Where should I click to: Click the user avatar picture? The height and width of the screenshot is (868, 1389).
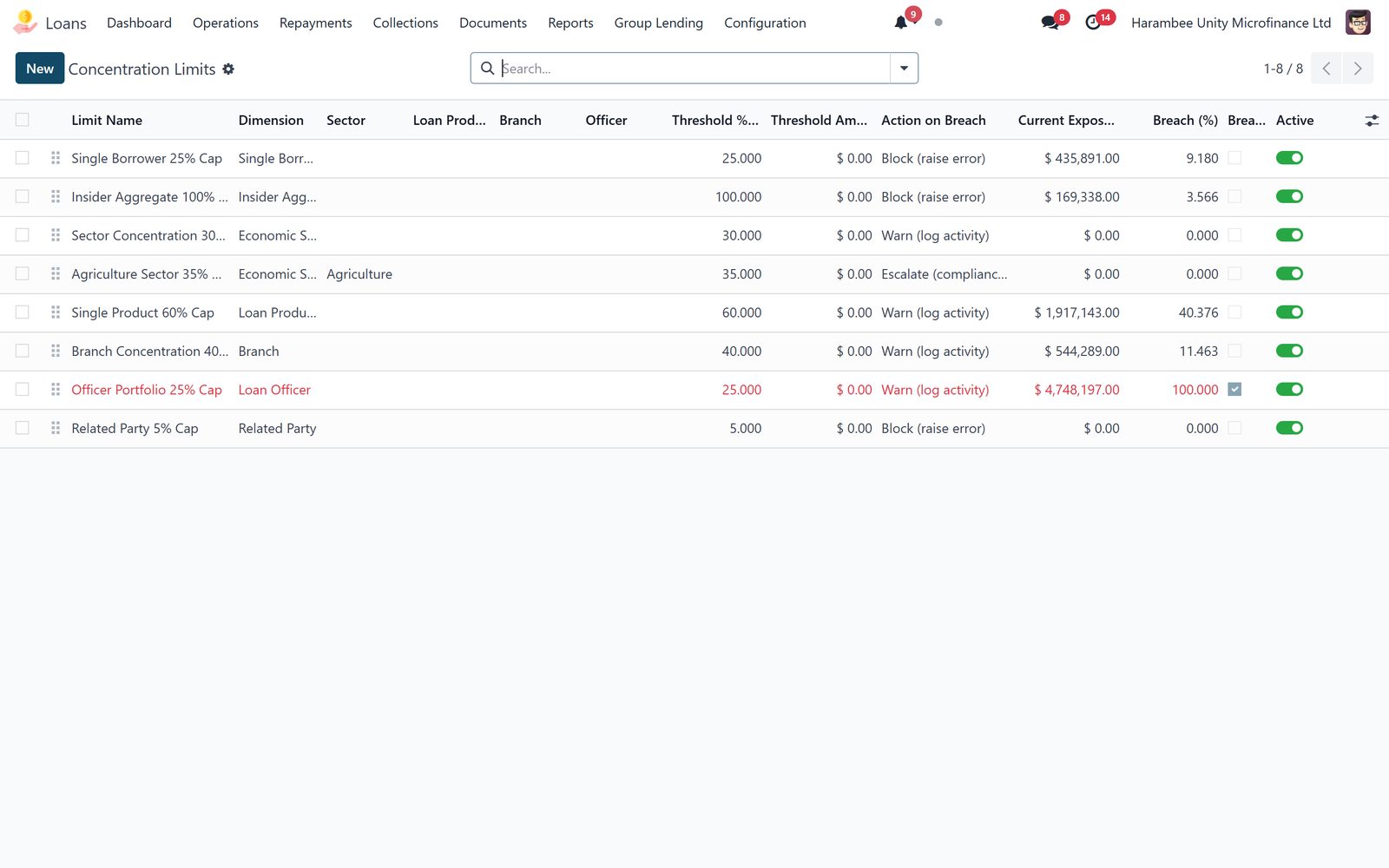click(x=1358, y=23)
